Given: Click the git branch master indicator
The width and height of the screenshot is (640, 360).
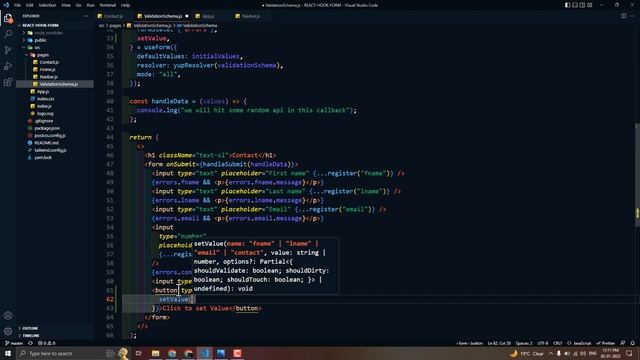Looking at the screenshot, I should 14,343.
